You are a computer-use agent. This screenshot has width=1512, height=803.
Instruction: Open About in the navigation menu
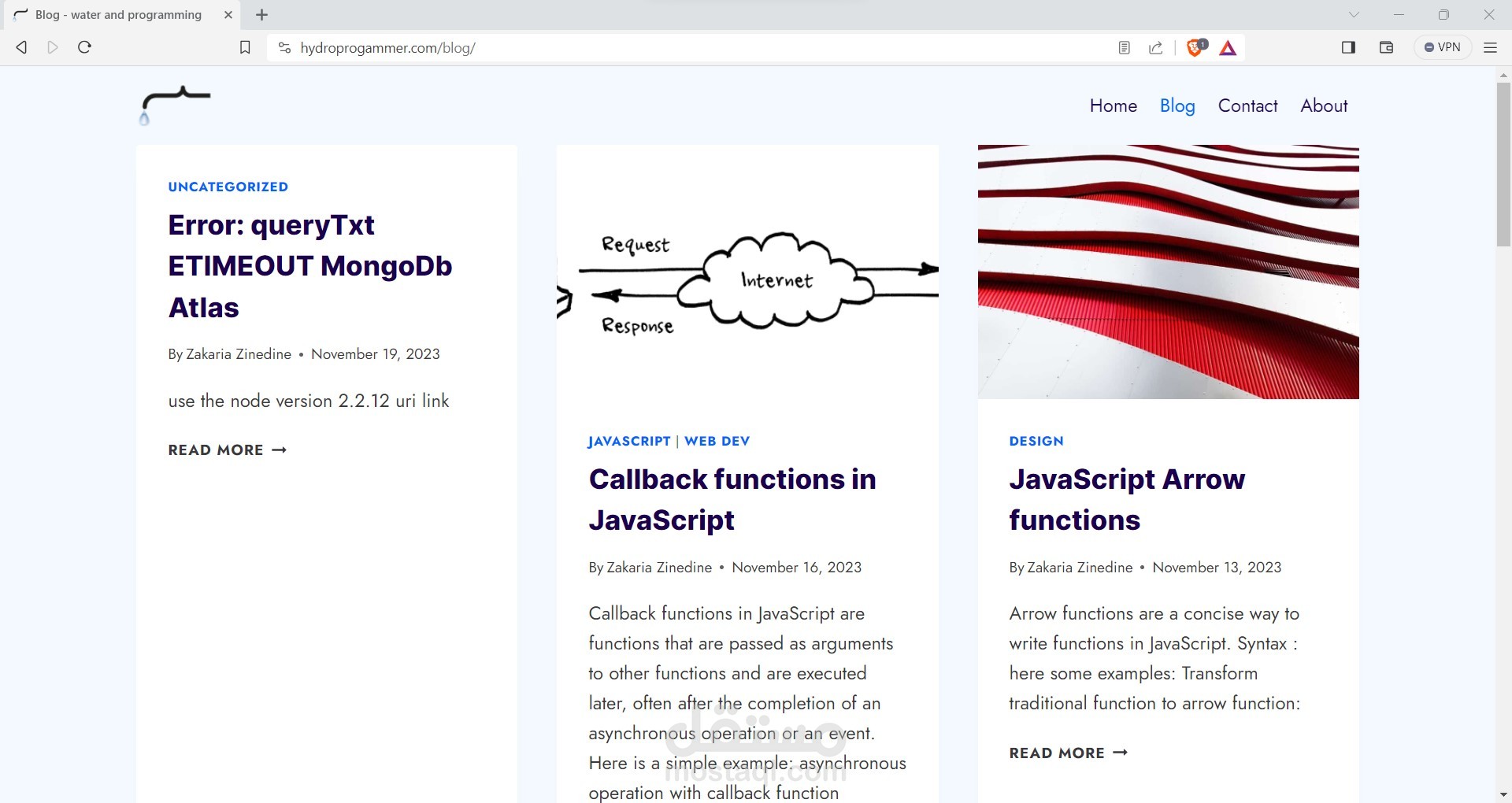(x=1324, y=105)
